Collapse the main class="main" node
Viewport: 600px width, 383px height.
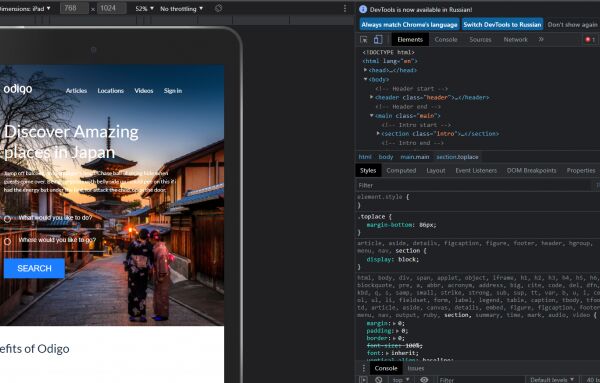372,116
